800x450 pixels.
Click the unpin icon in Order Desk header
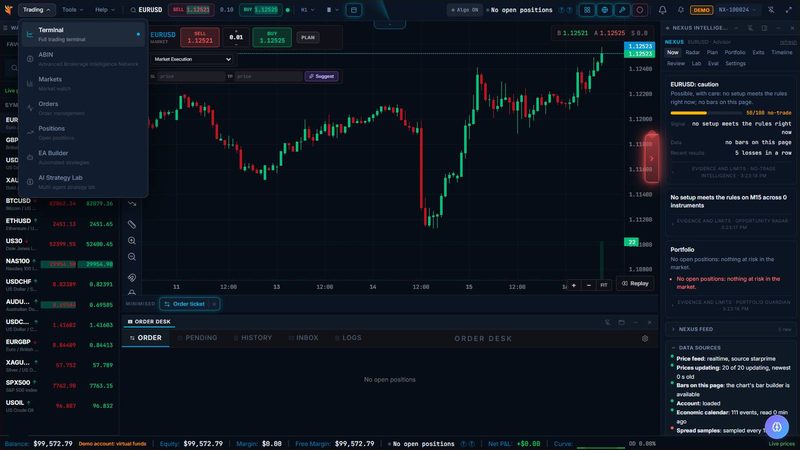click(x=607, y=322)
